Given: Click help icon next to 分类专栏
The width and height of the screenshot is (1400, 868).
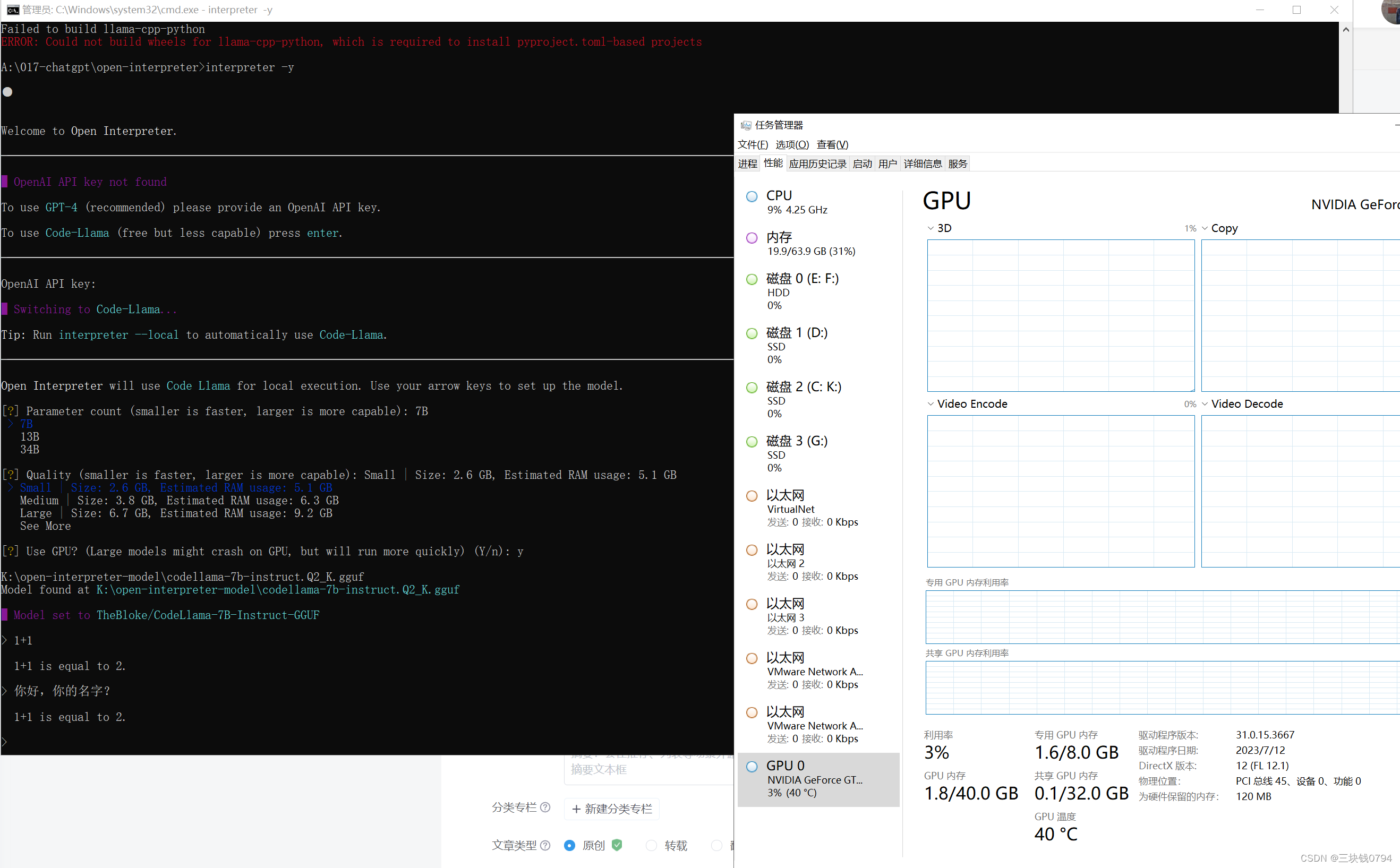Looking at the screenshot, I should coord(545,807).
